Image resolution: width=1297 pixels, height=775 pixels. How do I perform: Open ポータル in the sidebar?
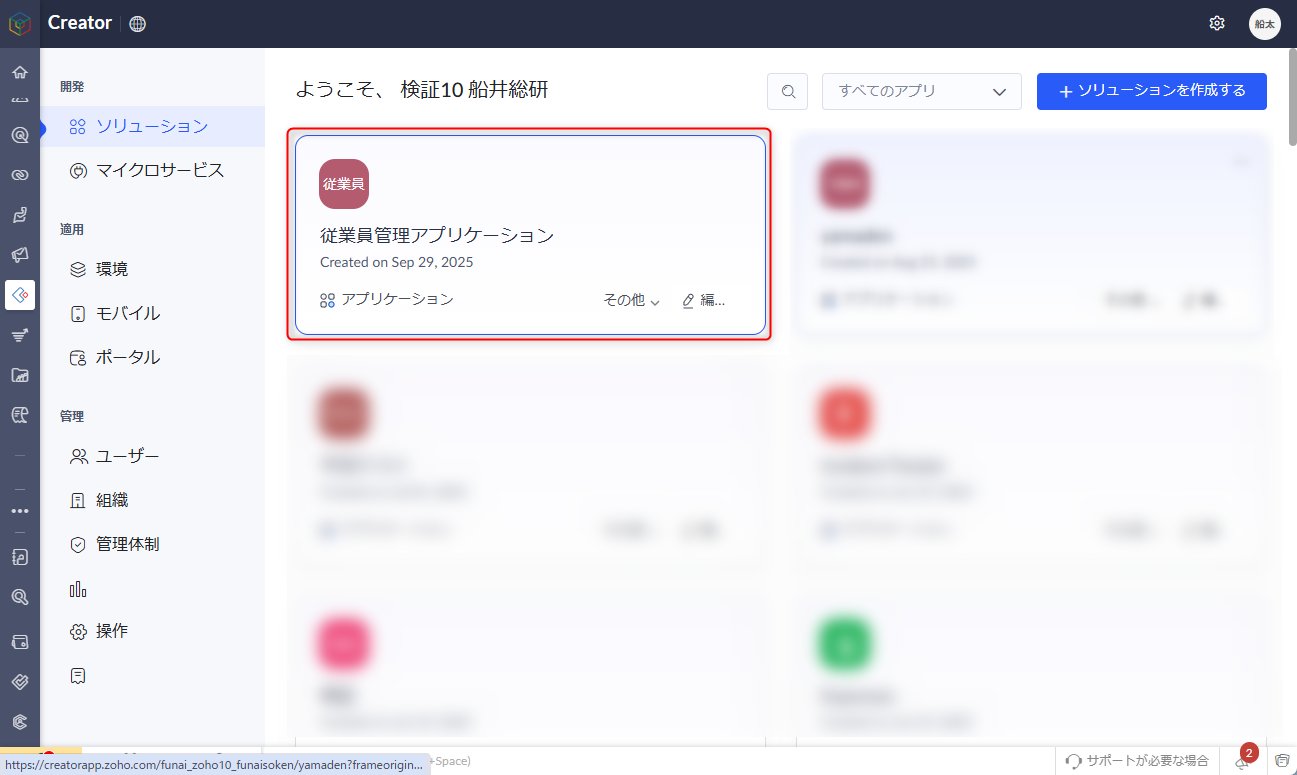pos(127,357)
